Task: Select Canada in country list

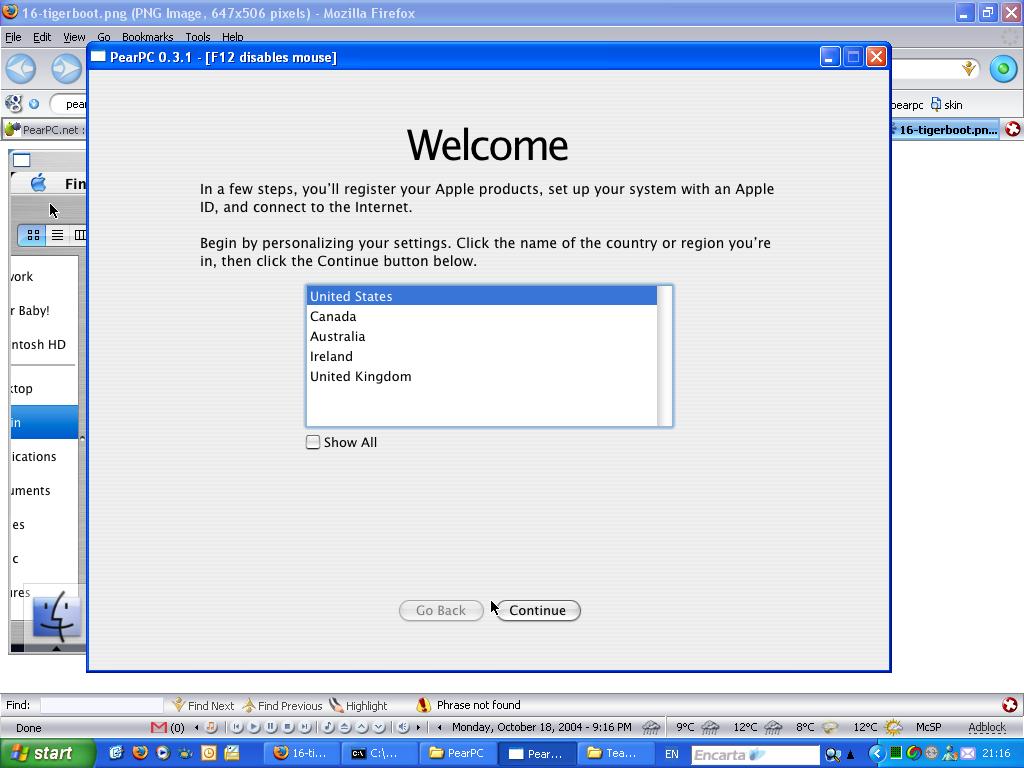Action: [481, 316]
